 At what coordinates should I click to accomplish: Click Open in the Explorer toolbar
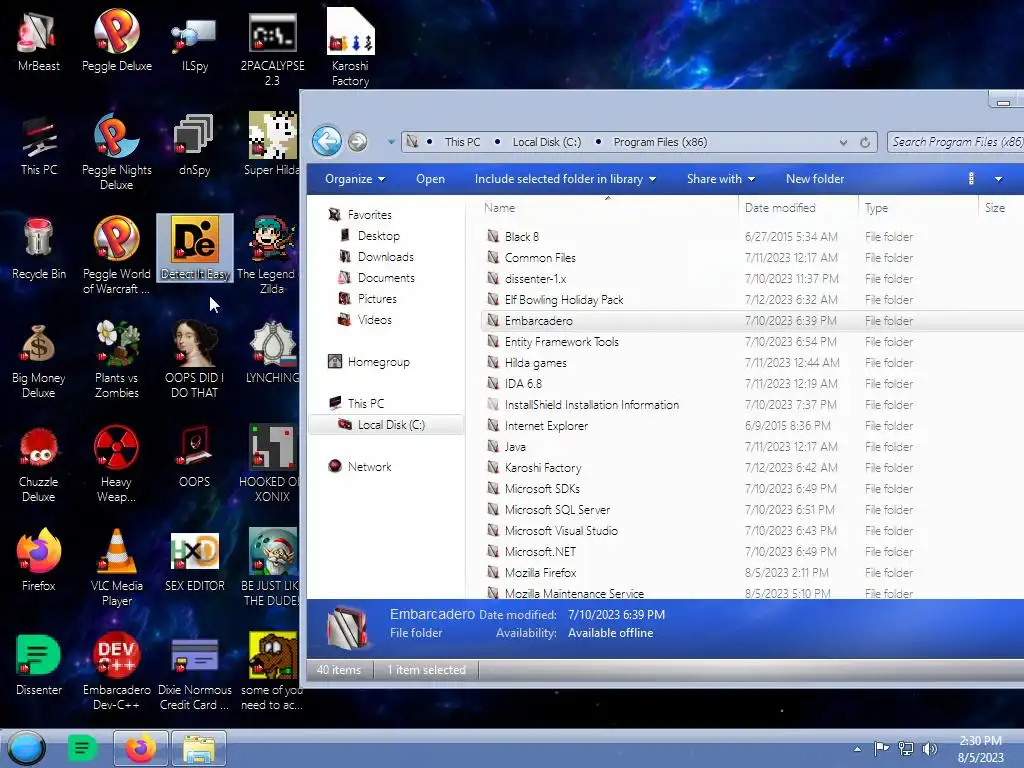(430, 179)
